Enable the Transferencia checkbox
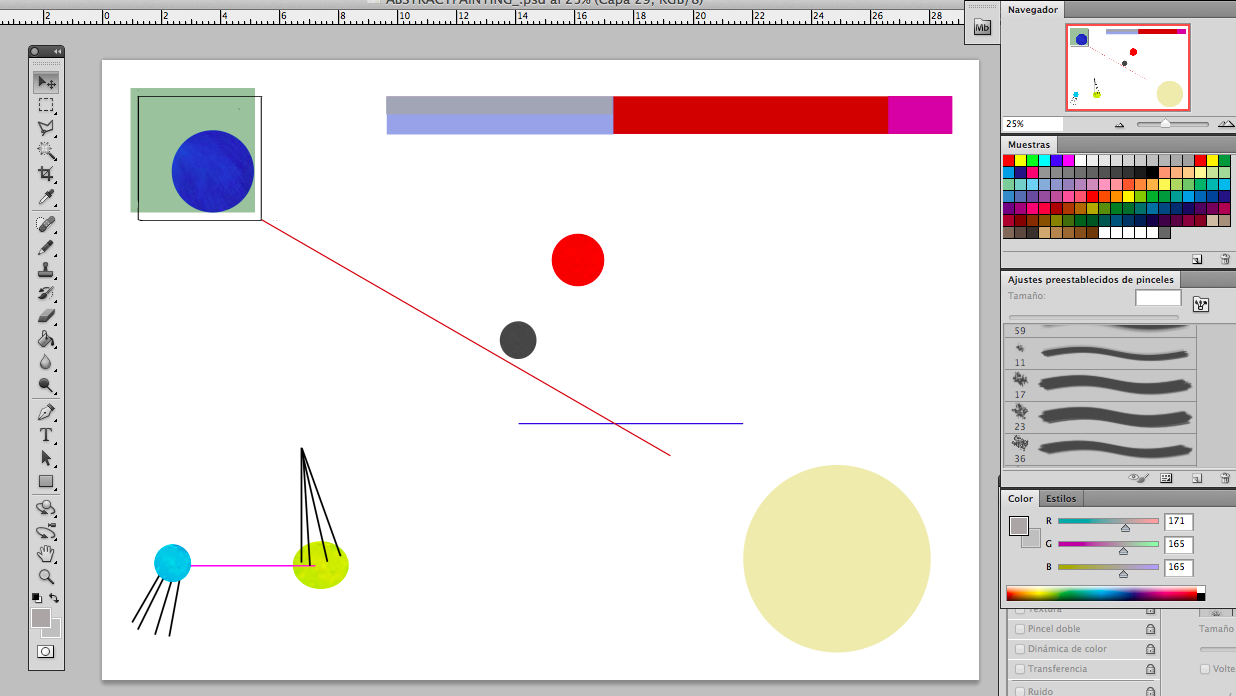This screenshot has width=1236, height=696. 1020,669
